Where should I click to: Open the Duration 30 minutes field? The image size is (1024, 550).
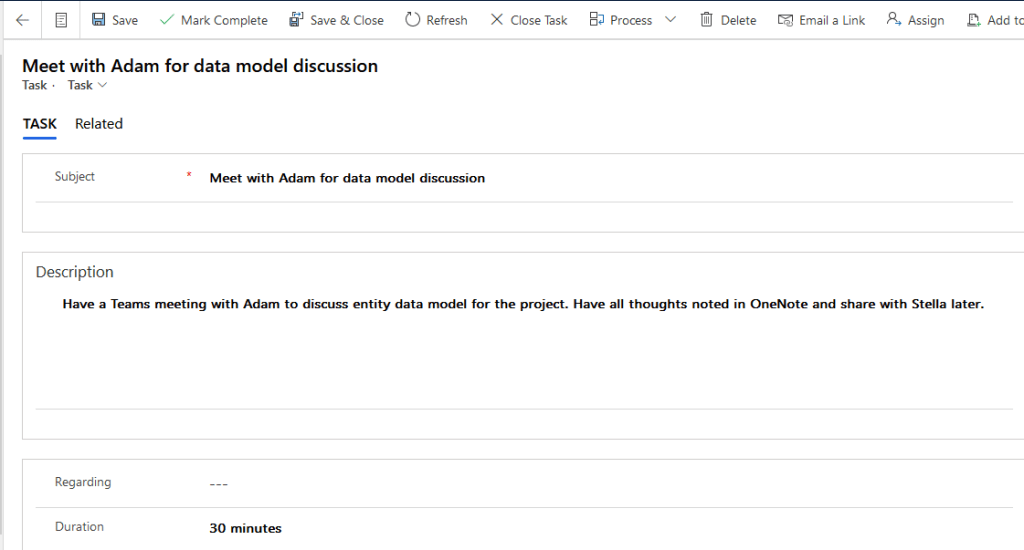[600, 528]
